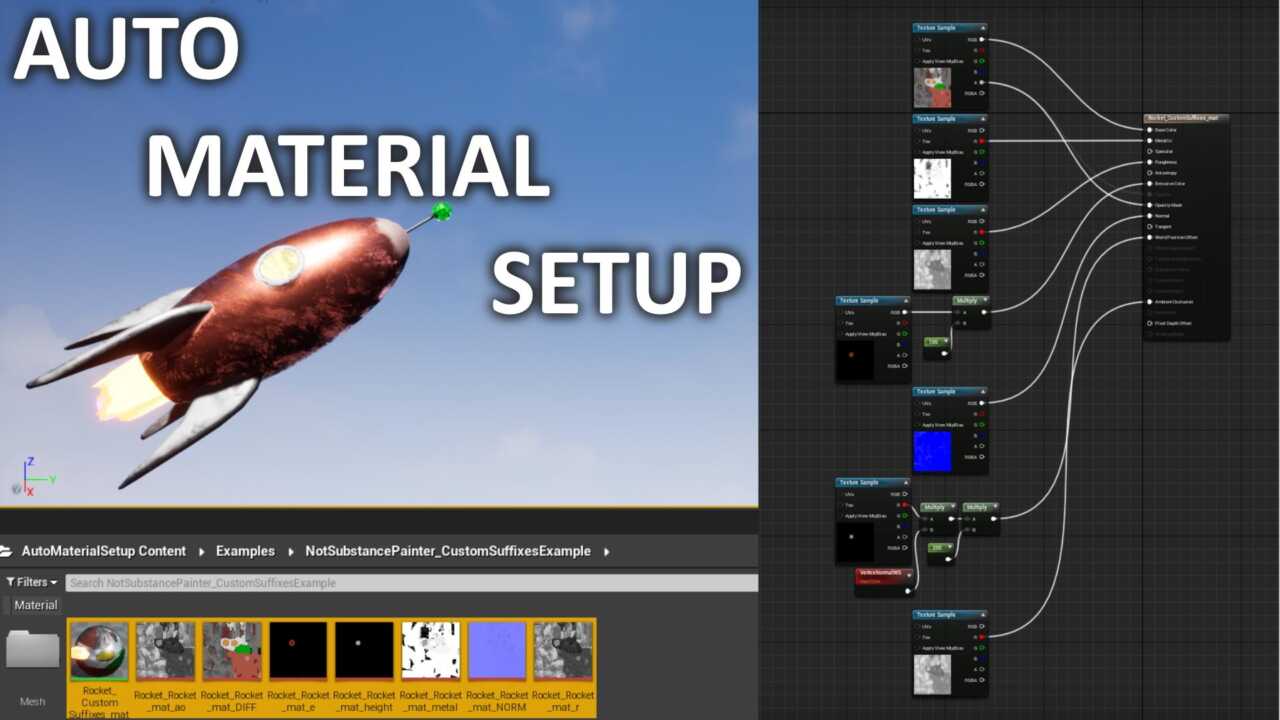The image size is (1280, 720).
Task: Click the VertexNormalWS node
Action: tap(884, 576)
